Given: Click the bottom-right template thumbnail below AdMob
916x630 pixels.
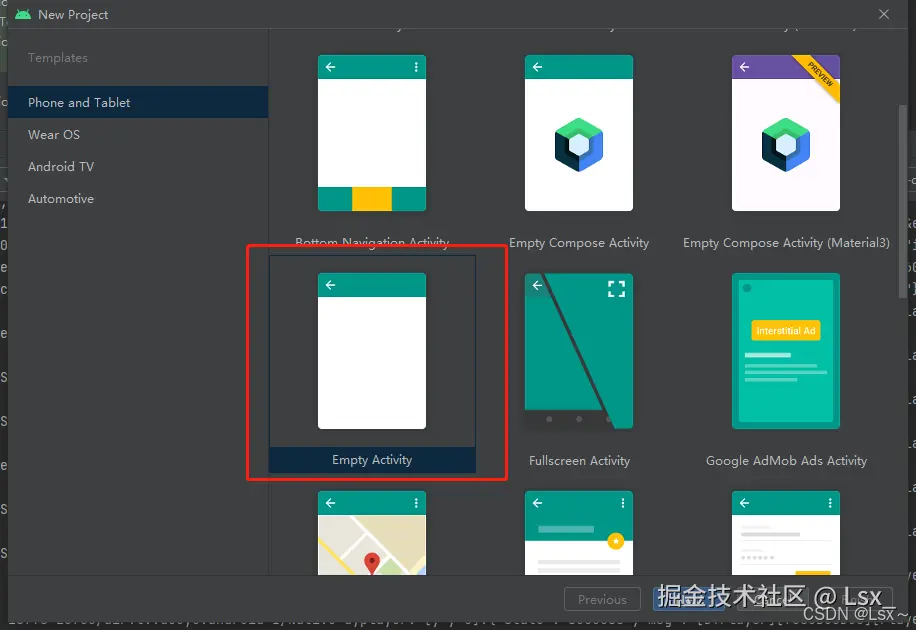Looking at the screenshot, I should [786, 533].
